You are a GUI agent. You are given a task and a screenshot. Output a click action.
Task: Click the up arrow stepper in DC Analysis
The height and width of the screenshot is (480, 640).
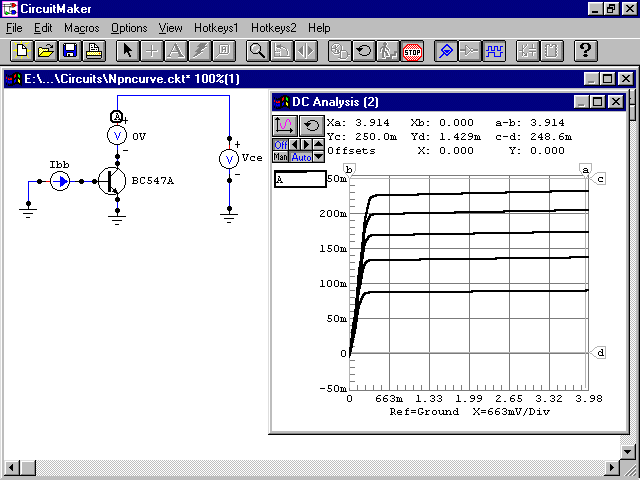pos(318,144)
